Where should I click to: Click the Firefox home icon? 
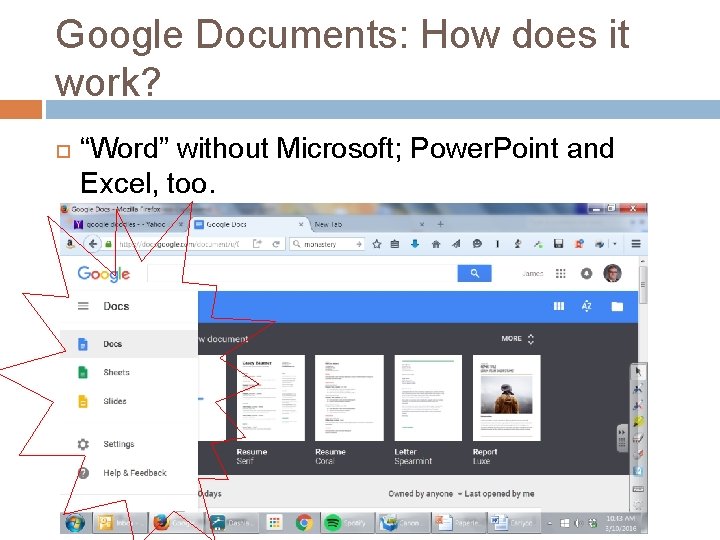coord(436,244)
